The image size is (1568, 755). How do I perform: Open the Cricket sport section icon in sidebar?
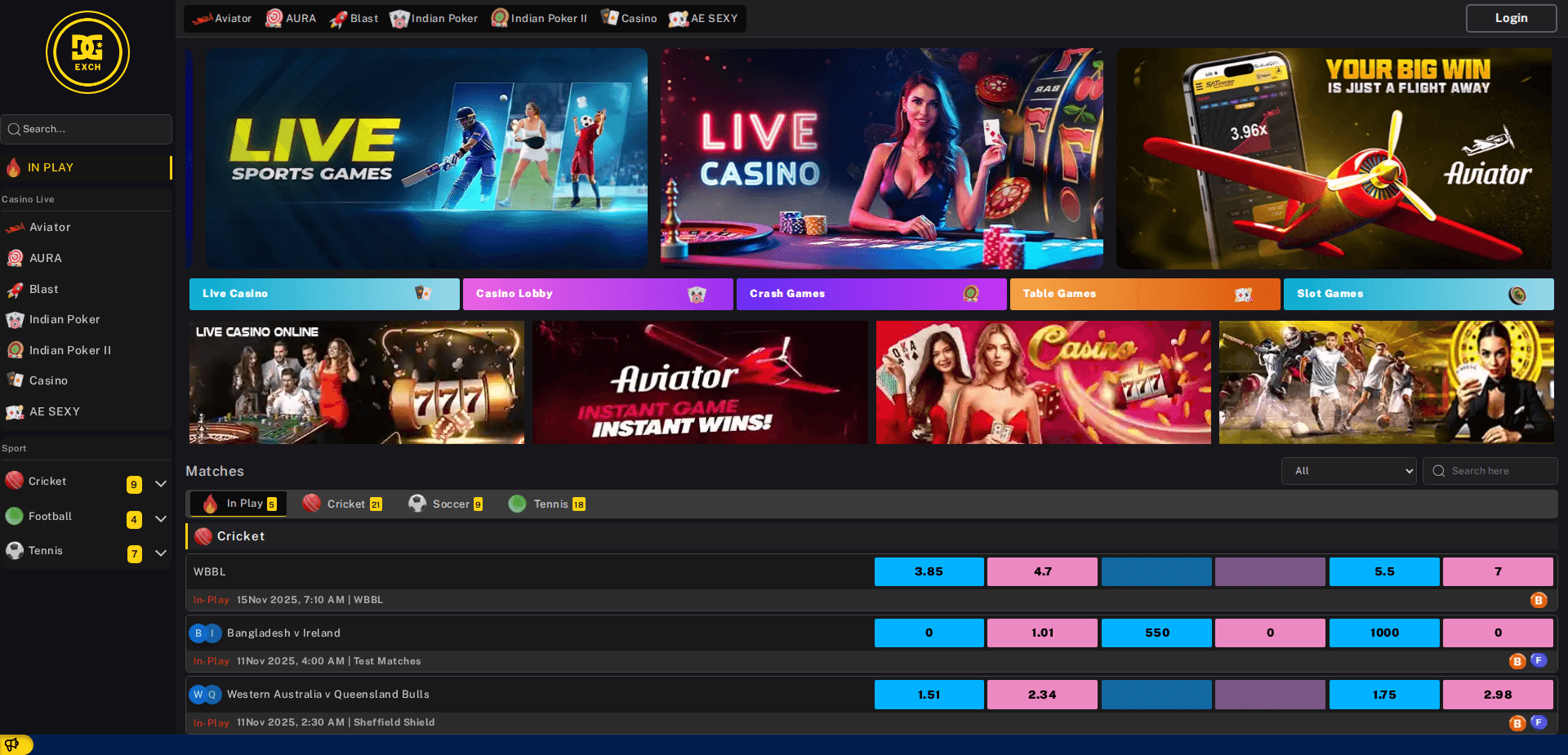click(x=14, y=481)
